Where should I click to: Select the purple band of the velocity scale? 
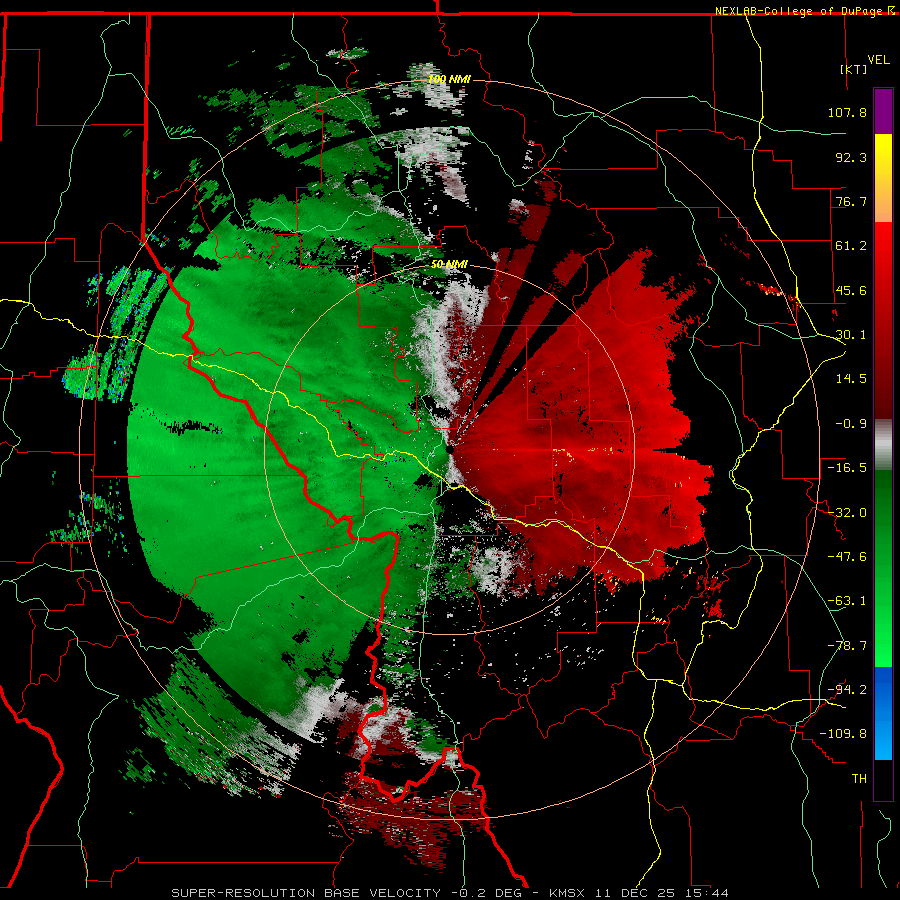click(x=883, y=111)
